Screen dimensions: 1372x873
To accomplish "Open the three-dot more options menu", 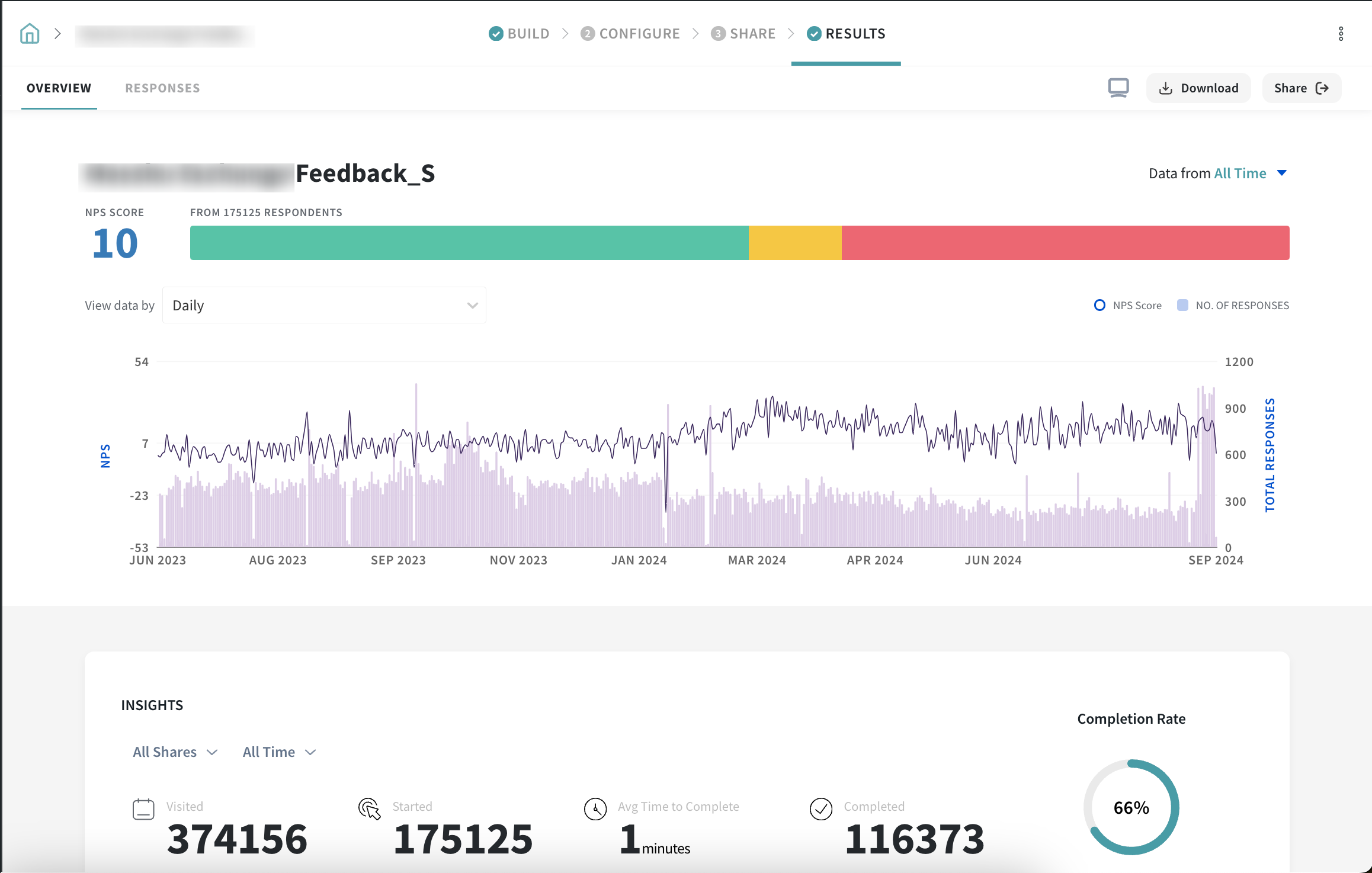I will (x=1341, y=34).
